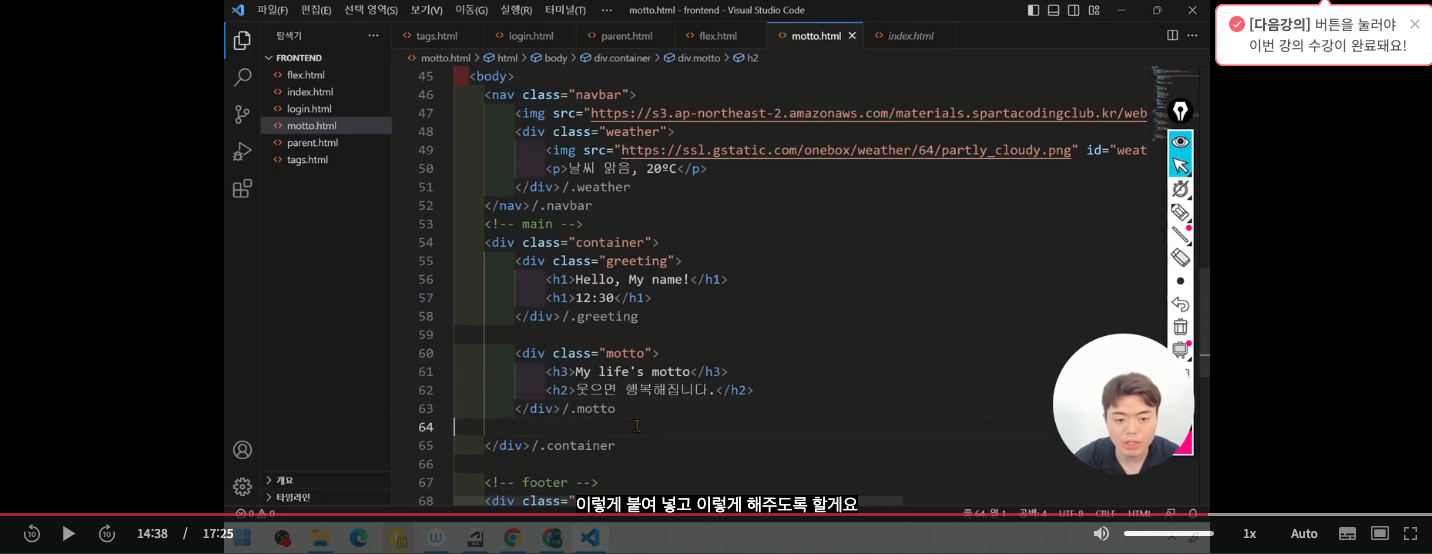Open the 파일(F) menu
1432x554 pixels.
coord(272,10)
